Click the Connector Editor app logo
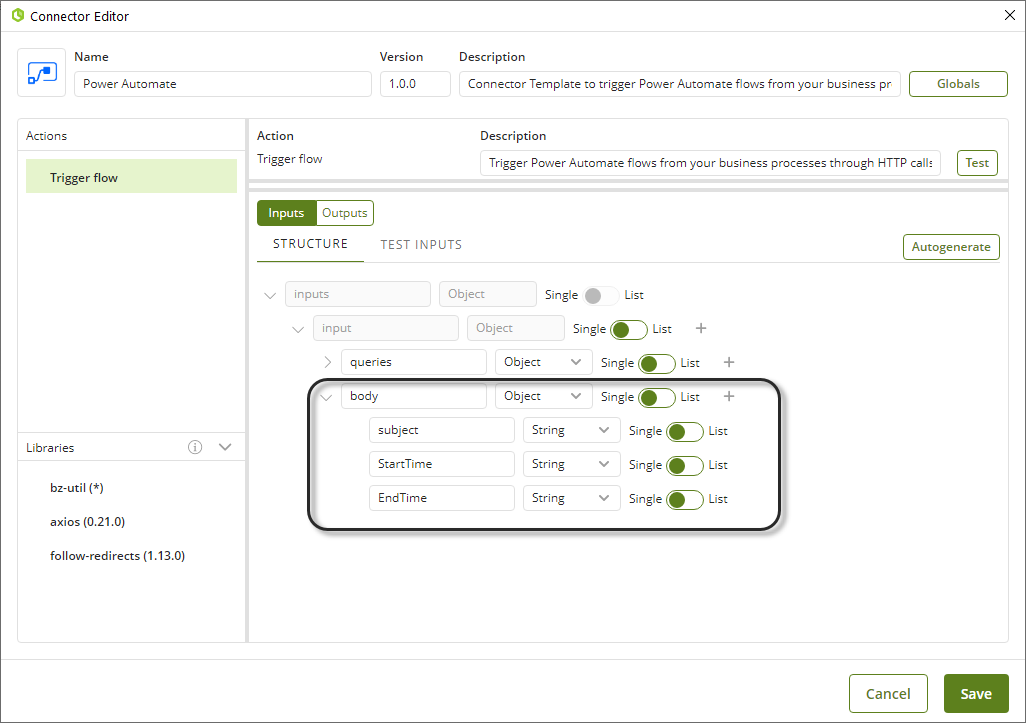 pos(18,16)
